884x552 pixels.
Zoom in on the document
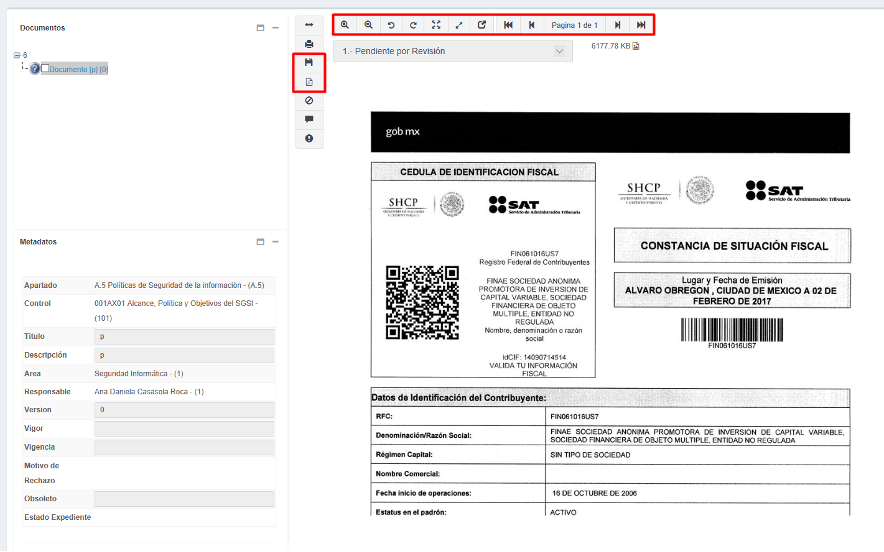pyautogui.click(x=345, y=25)
